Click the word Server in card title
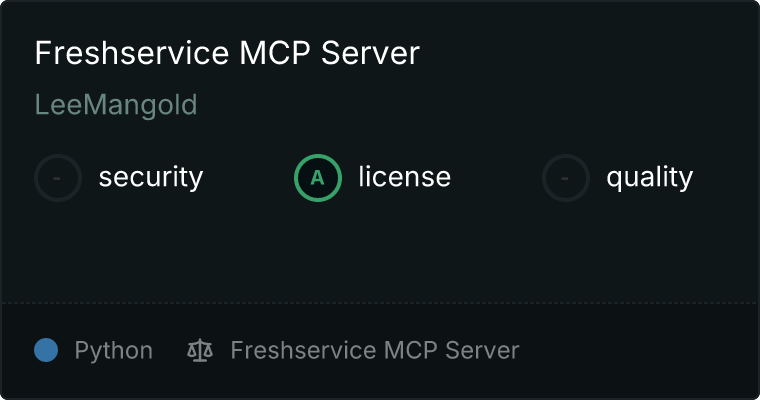 370,53
